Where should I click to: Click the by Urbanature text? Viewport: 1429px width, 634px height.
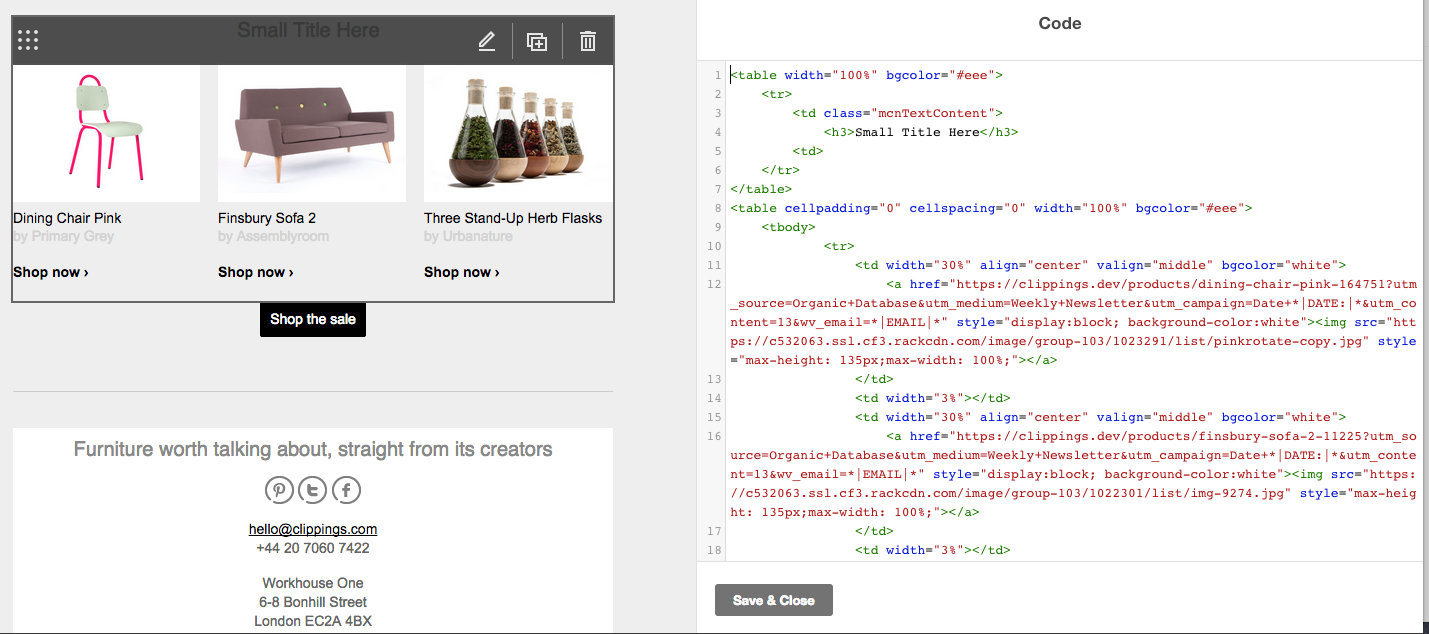click(468, 236)
